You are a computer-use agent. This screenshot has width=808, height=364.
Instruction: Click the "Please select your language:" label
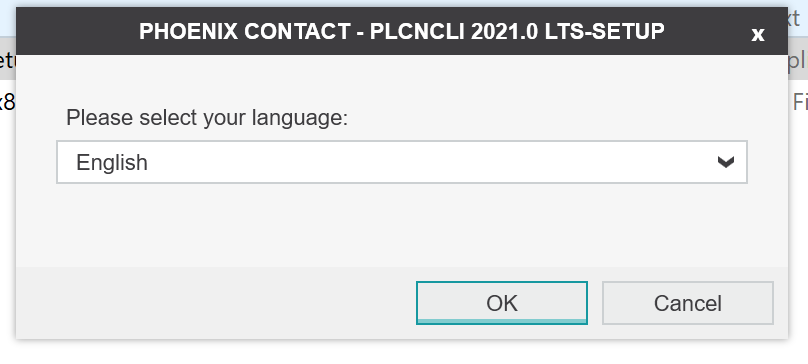tap(207, 118)
